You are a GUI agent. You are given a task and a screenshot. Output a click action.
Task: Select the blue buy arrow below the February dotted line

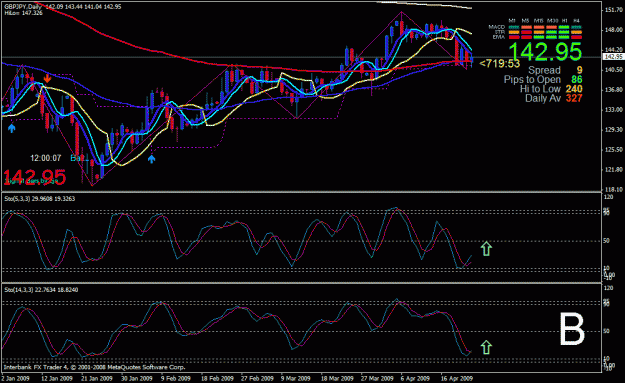click(151, 159)
